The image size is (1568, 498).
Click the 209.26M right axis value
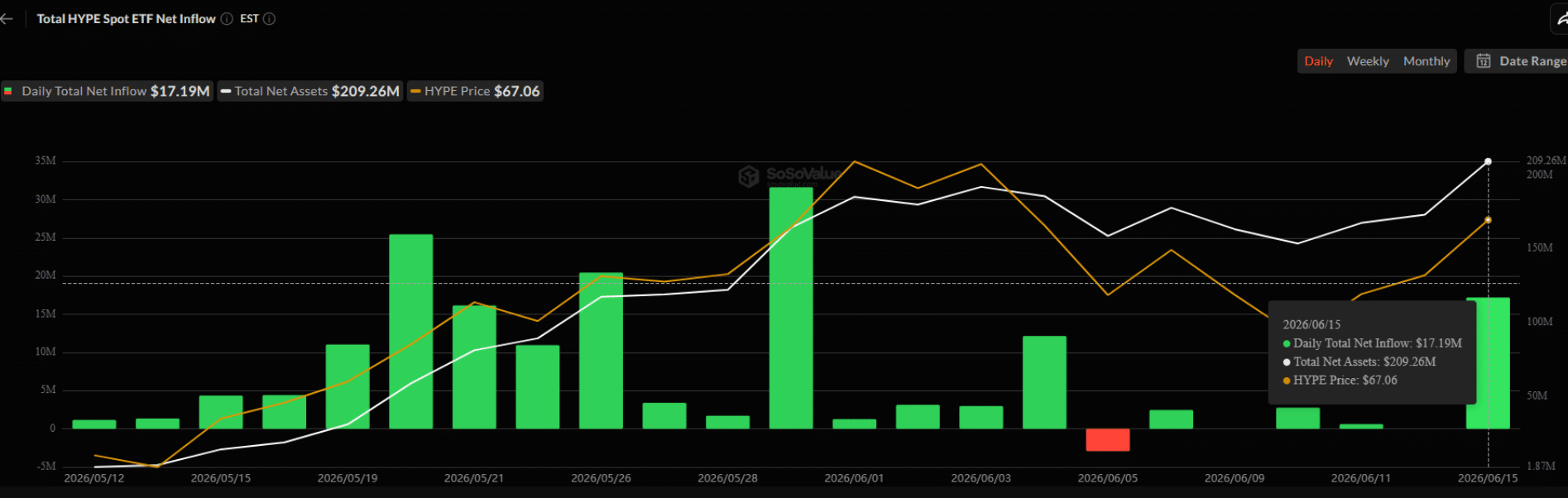pyautogui.click(x=1546, y=160)
